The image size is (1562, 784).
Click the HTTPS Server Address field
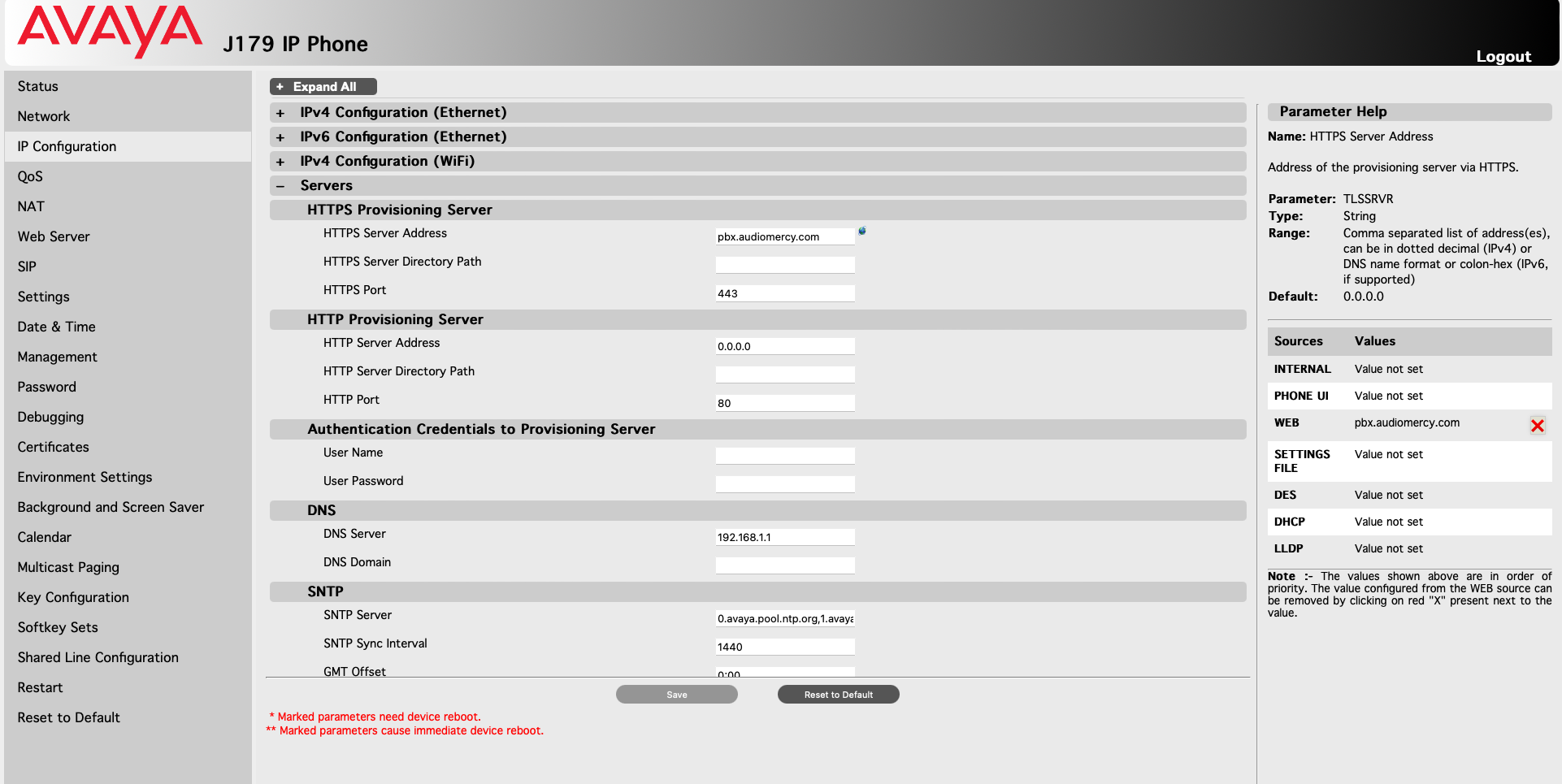coord(785,236)
